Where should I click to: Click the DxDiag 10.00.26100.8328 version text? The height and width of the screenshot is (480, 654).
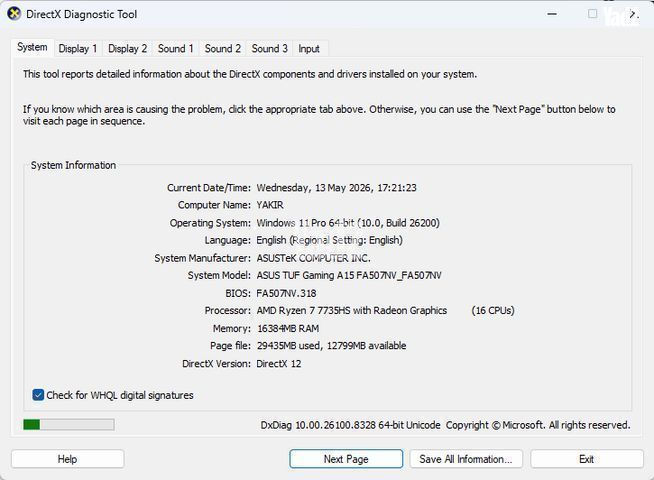(350, 425)
